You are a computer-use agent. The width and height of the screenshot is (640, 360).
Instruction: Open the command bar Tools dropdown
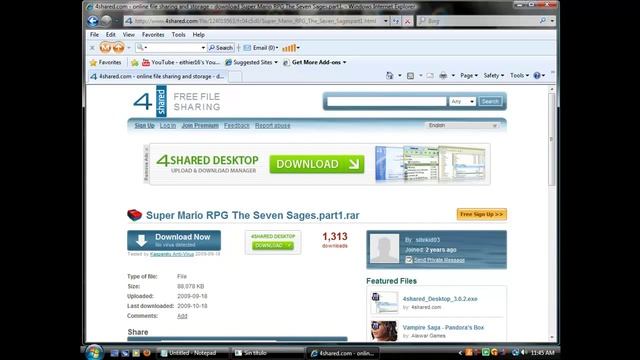click(x=519, y=76)
